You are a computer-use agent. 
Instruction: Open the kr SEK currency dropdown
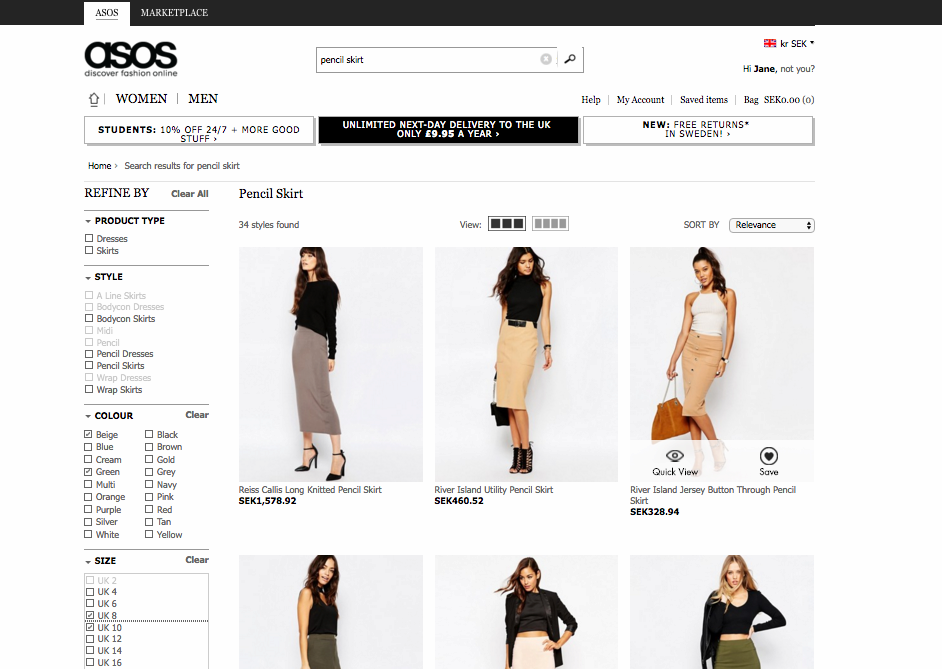coord(797,43)
